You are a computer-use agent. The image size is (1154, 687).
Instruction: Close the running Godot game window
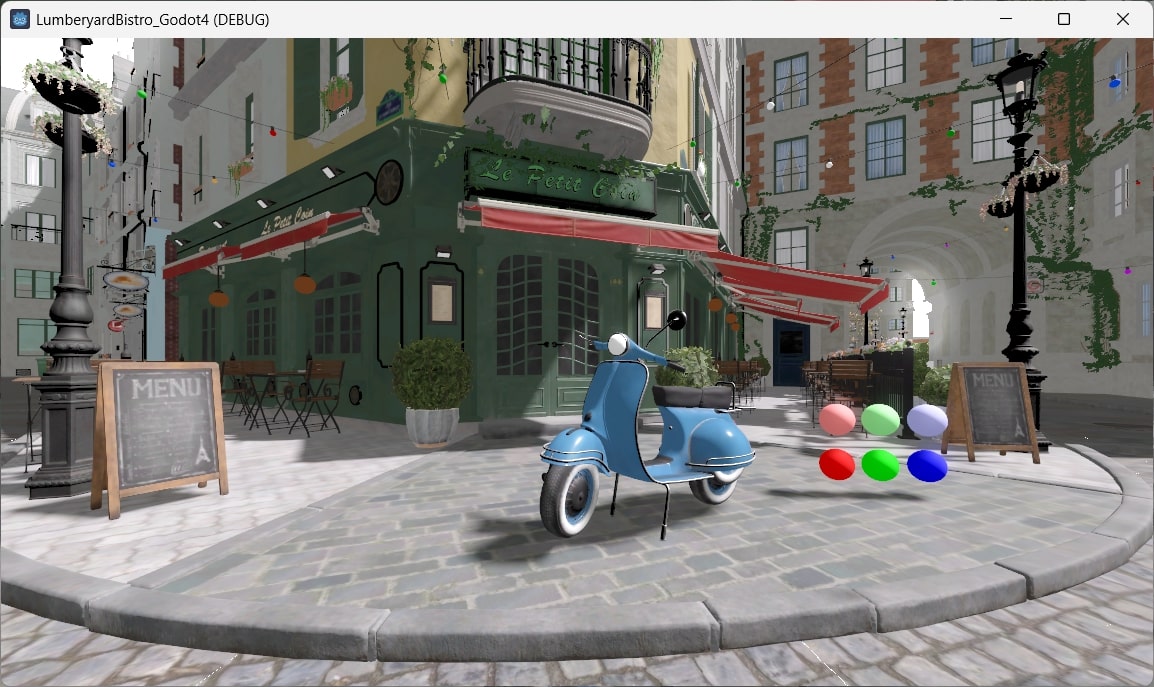1124,18
